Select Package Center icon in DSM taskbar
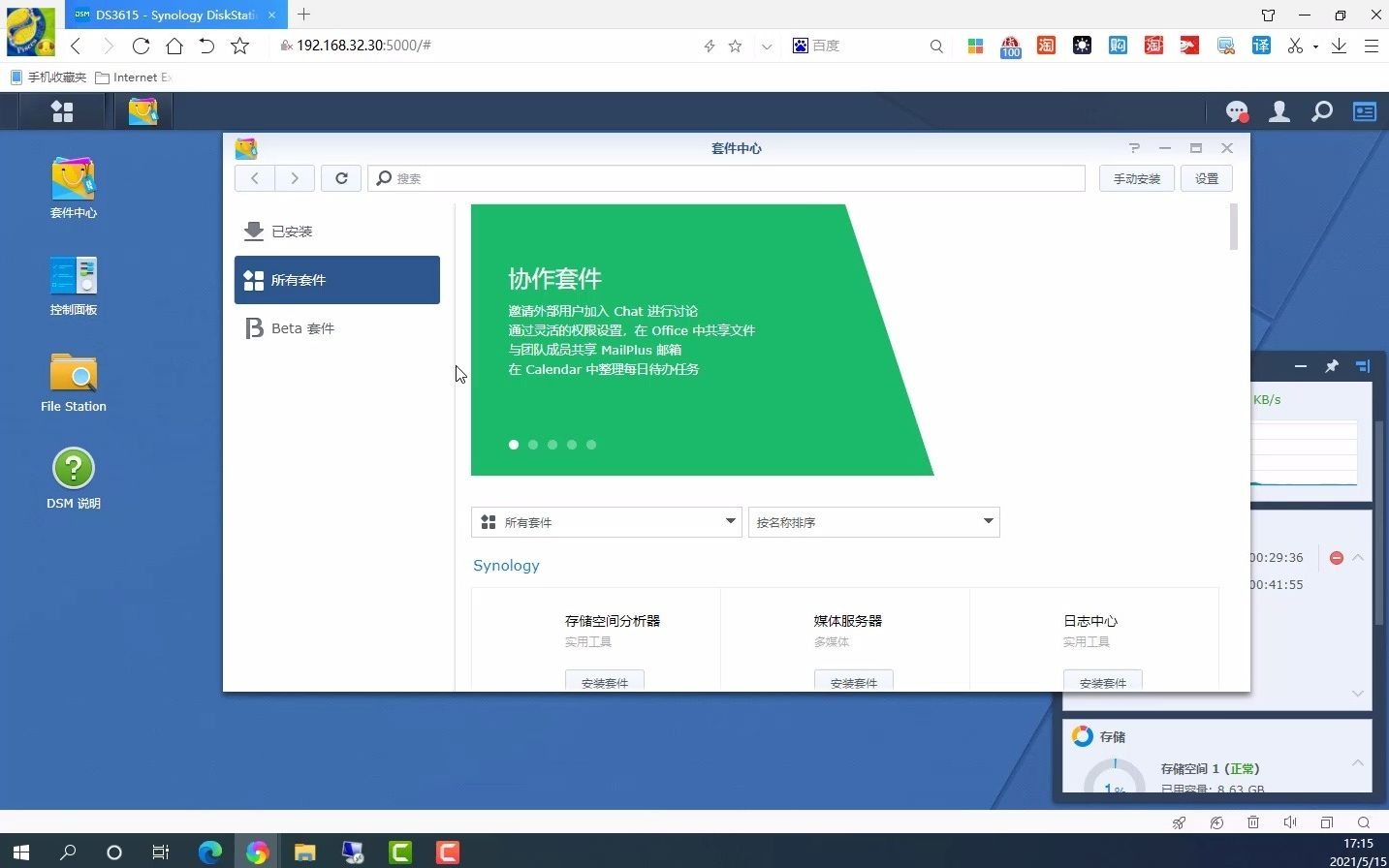 pos(142,111)
